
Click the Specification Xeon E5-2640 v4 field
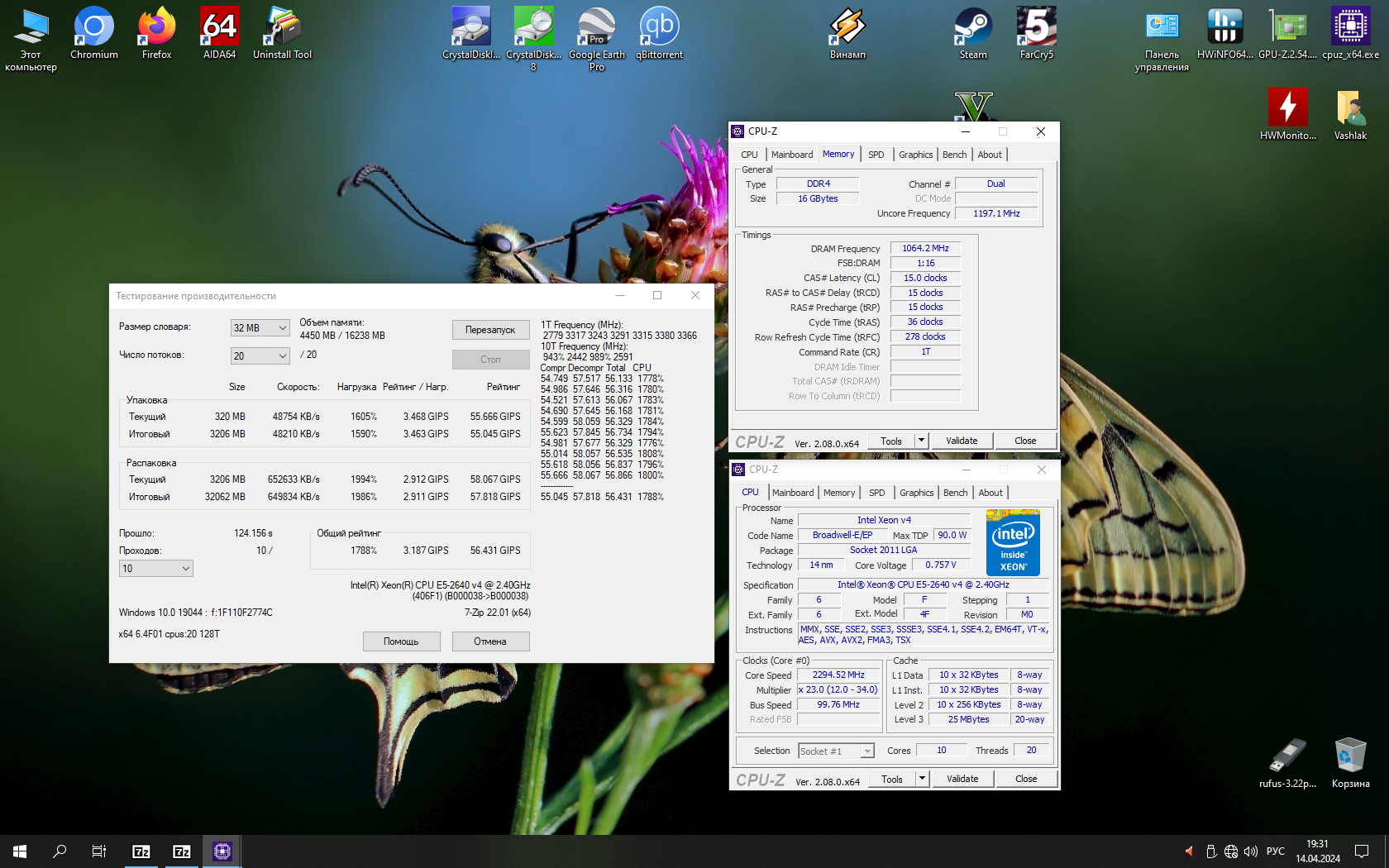coord(923,584)
